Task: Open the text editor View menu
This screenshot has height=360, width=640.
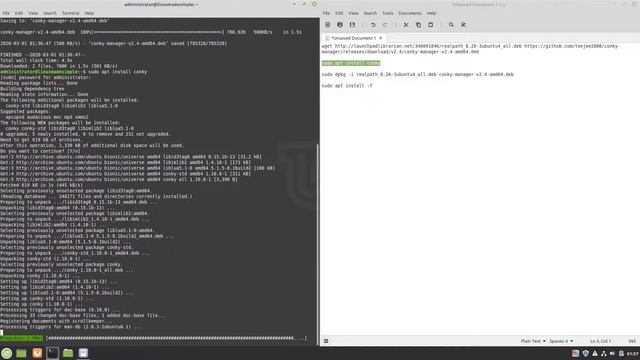Action: (x=353, y=13)
